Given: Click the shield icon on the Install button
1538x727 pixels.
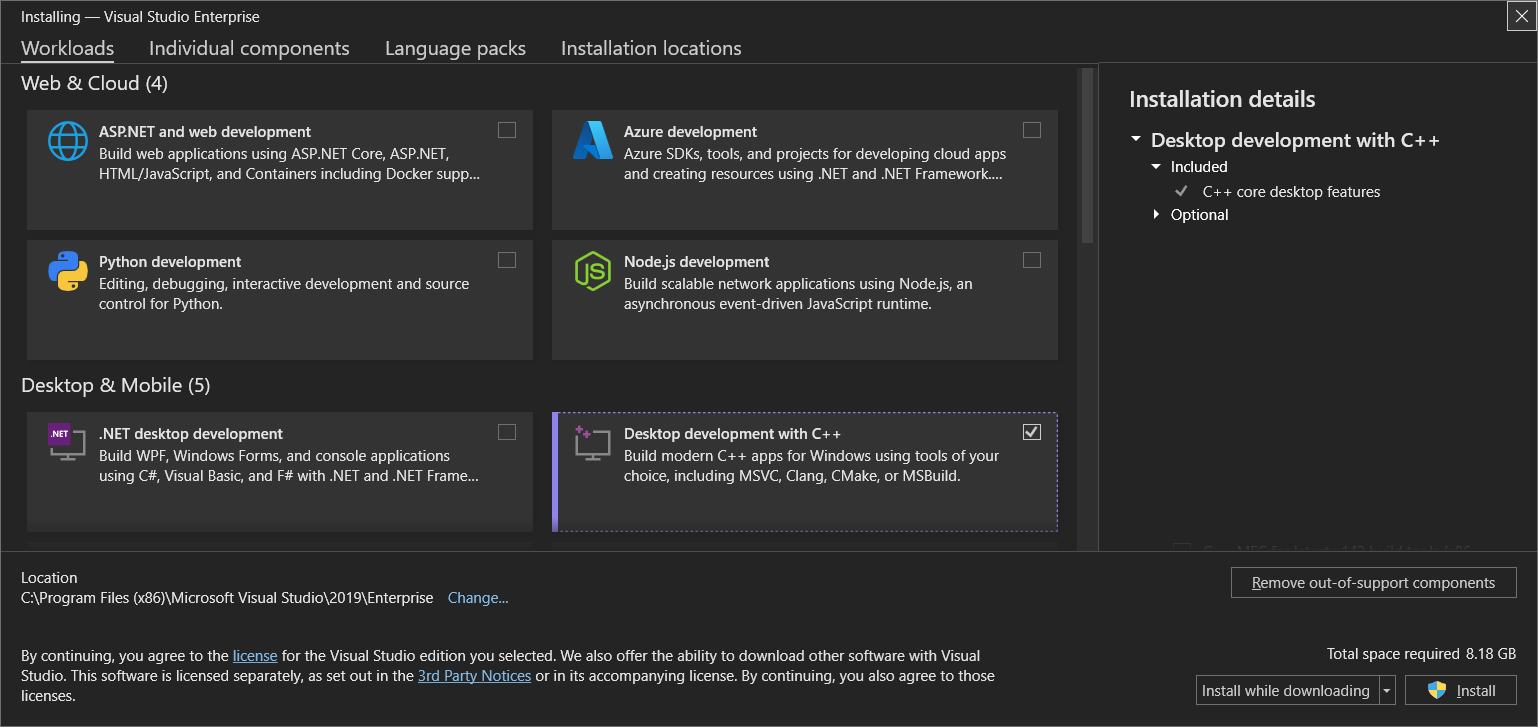Looking at the screenshot, I should click(1437, 690).
